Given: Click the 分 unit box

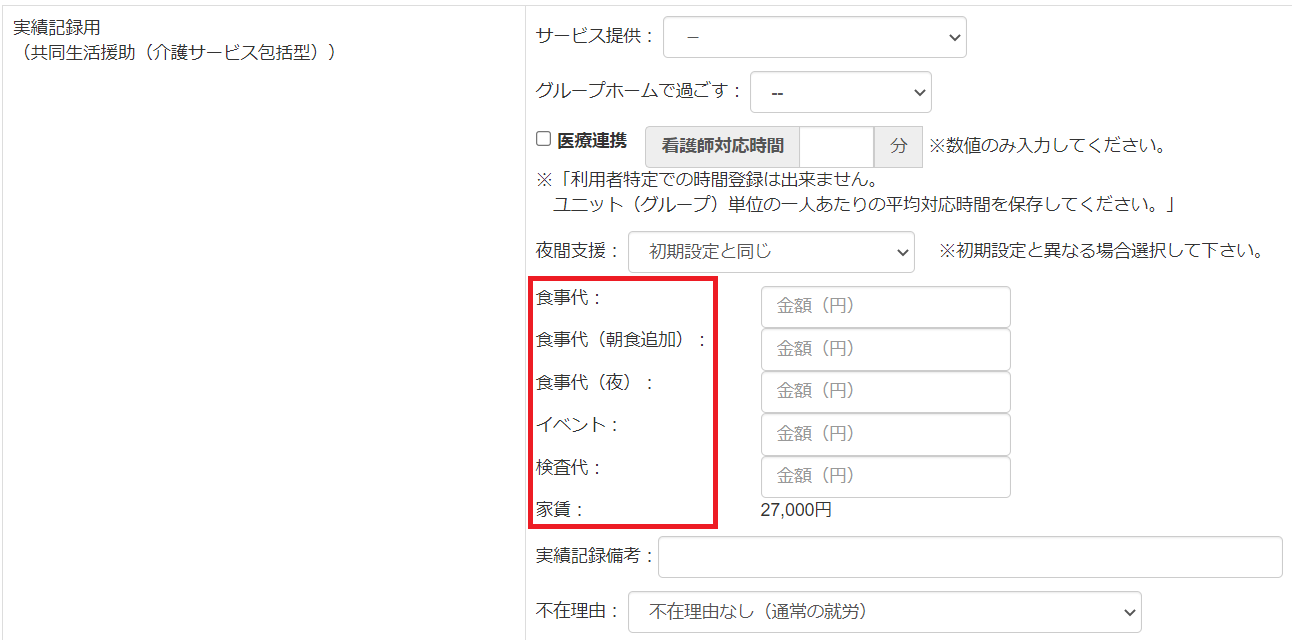Looking at the screenshot, I should 899,146.
